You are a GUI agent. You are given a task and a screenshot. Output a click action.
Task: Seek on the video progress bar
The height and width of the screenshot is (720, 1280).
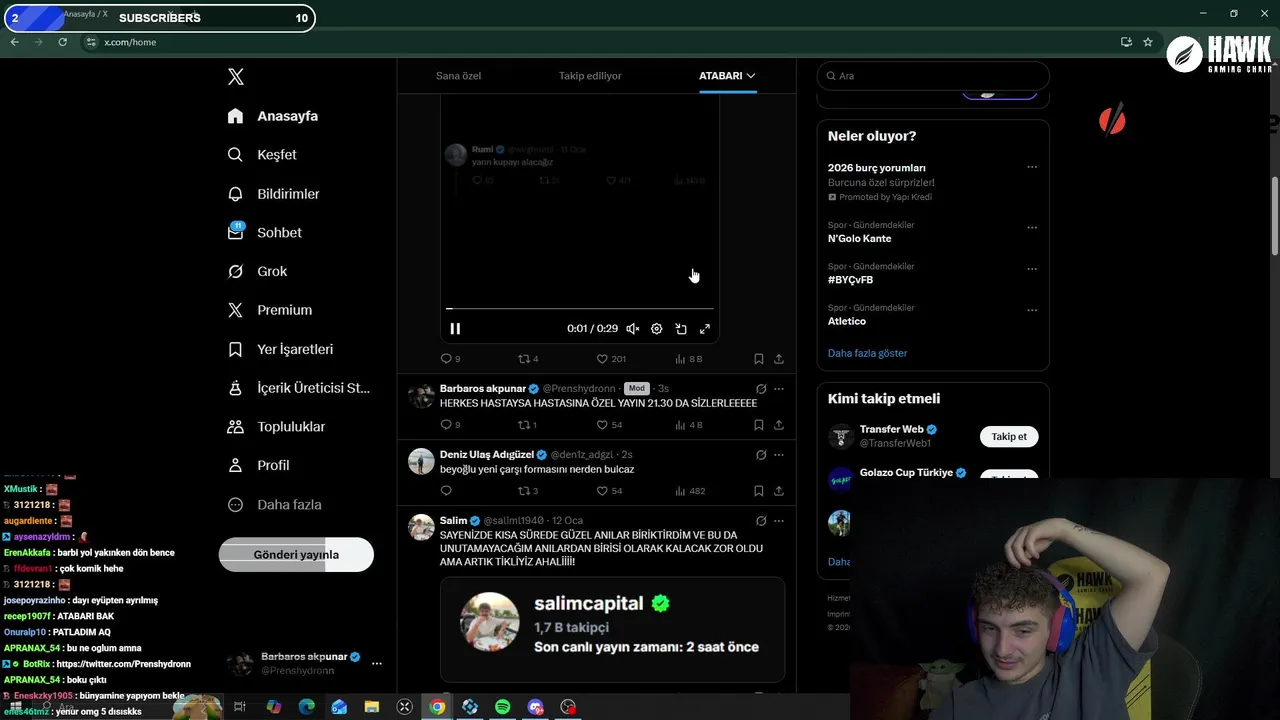[x=580, y=309]
